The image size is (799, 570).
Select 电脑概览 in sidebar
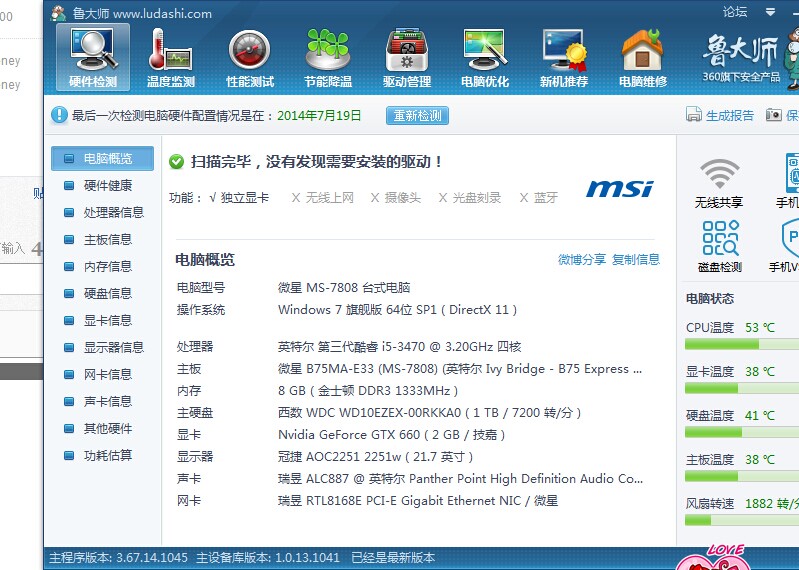[x=102, y=158]
